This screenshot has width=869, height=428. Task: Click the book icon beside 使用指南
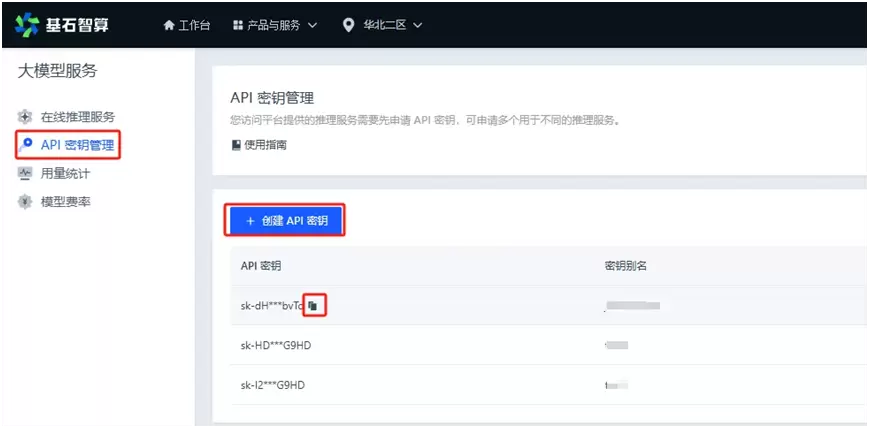point(236,145)
